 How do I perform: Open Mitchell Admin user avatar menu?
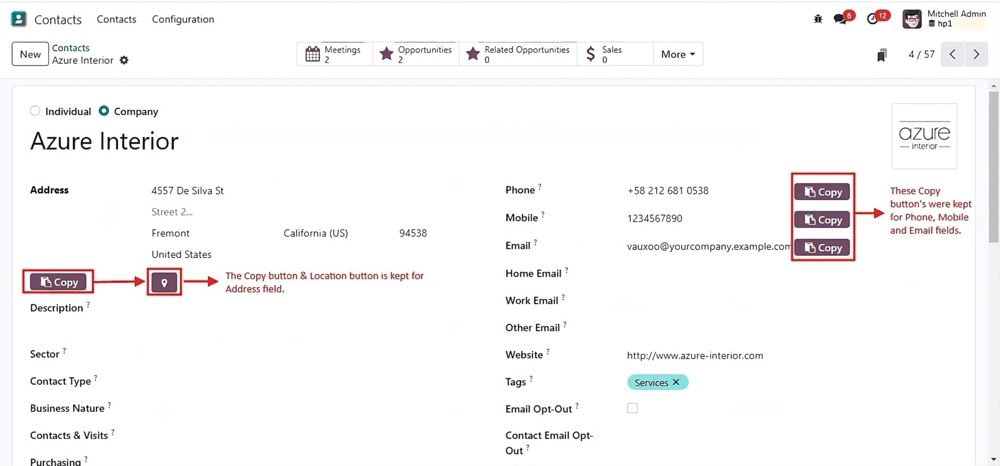912,19
